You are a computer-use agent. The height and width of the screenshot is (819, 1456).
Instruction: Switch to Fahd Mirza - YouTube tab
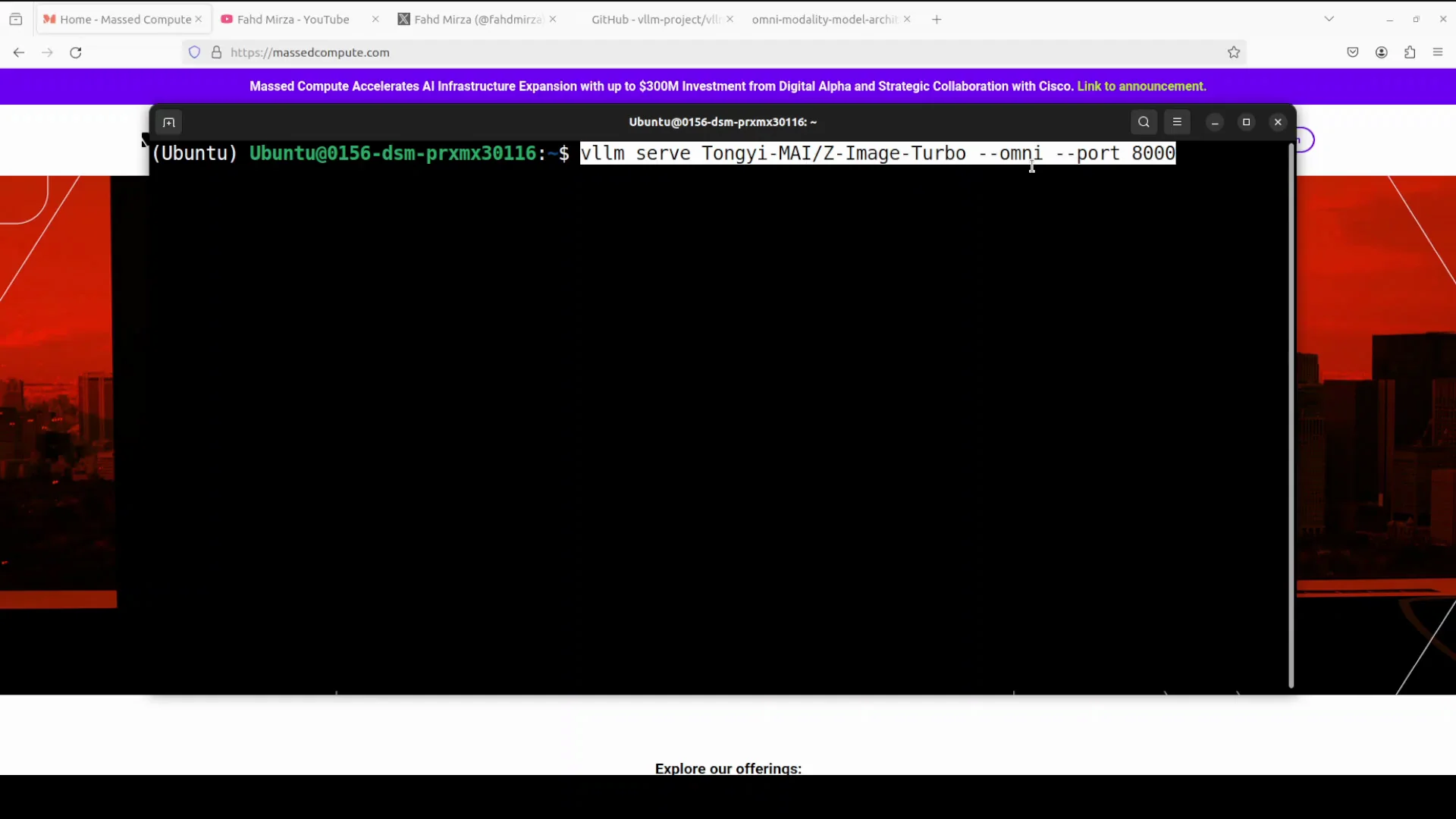tap(293, 20)
